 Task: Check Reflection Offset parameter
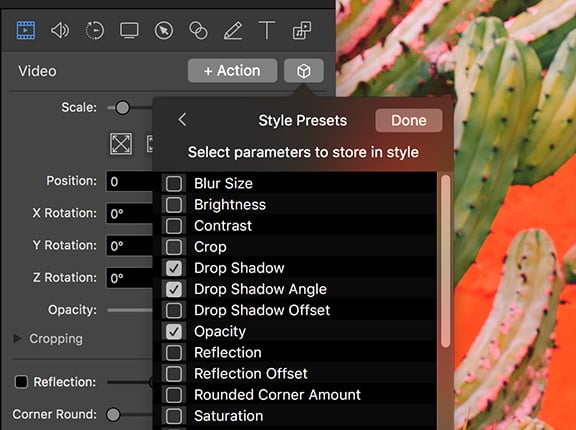click(x=174, y=374)
